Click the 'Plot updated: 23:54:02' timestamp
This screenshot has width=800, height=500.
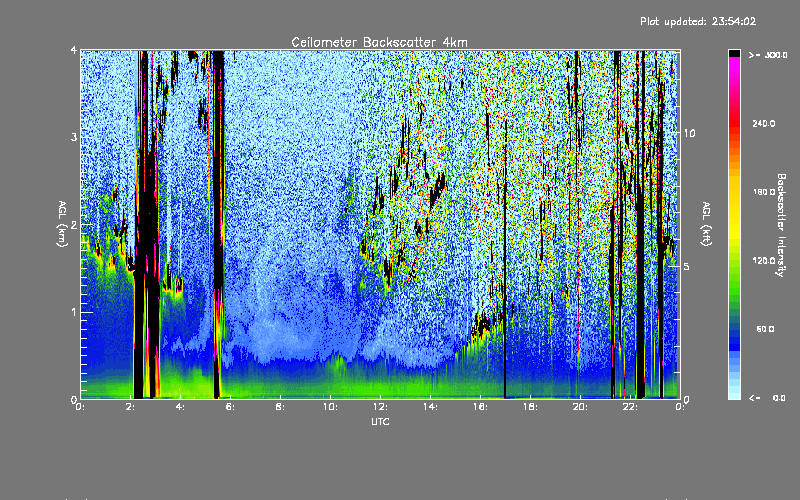click(698, 21)
